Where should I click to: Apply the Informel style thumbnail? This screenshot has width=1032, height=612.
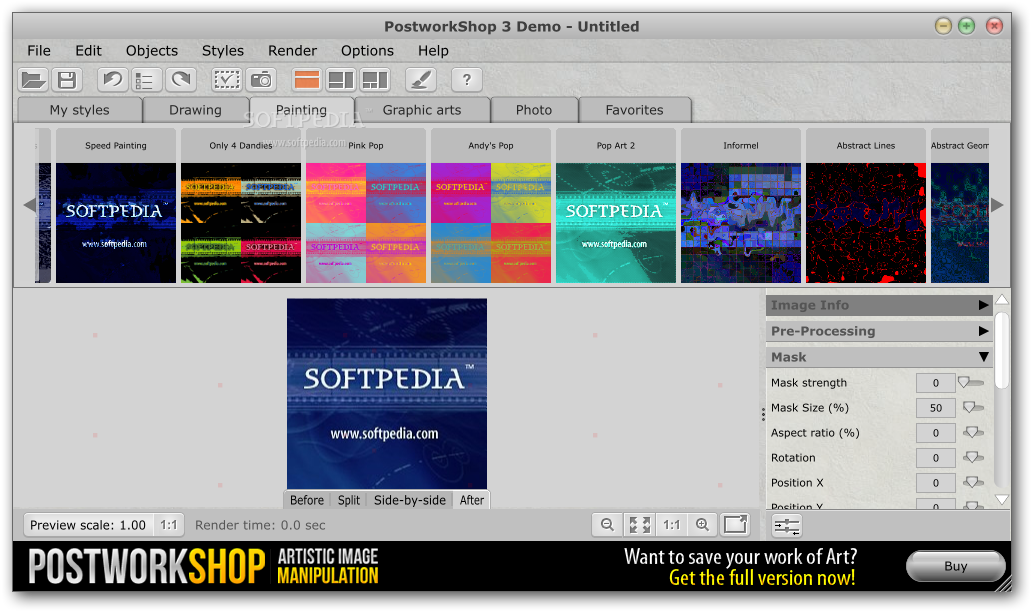[741, 223]
